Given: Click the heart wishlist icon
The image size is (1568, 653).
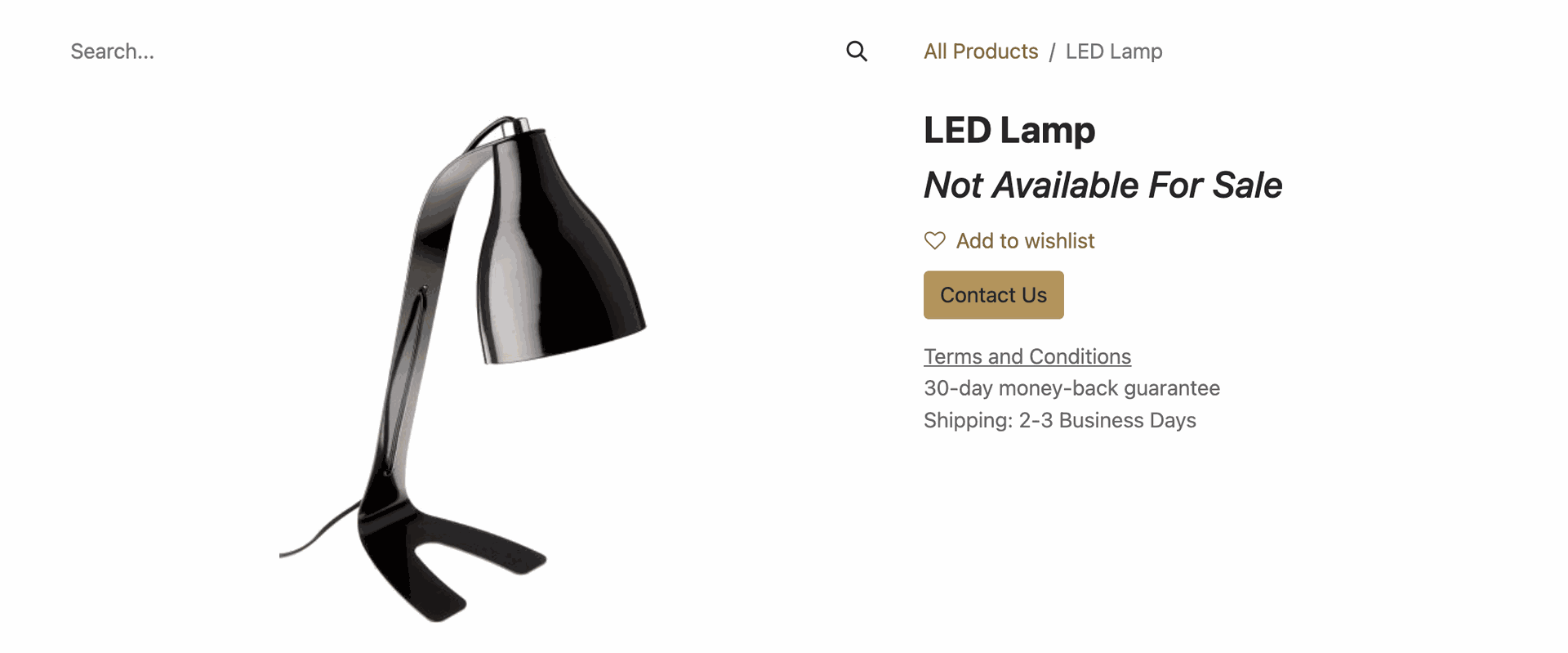Looking at the screenshot, I should (x=934, y=240).
